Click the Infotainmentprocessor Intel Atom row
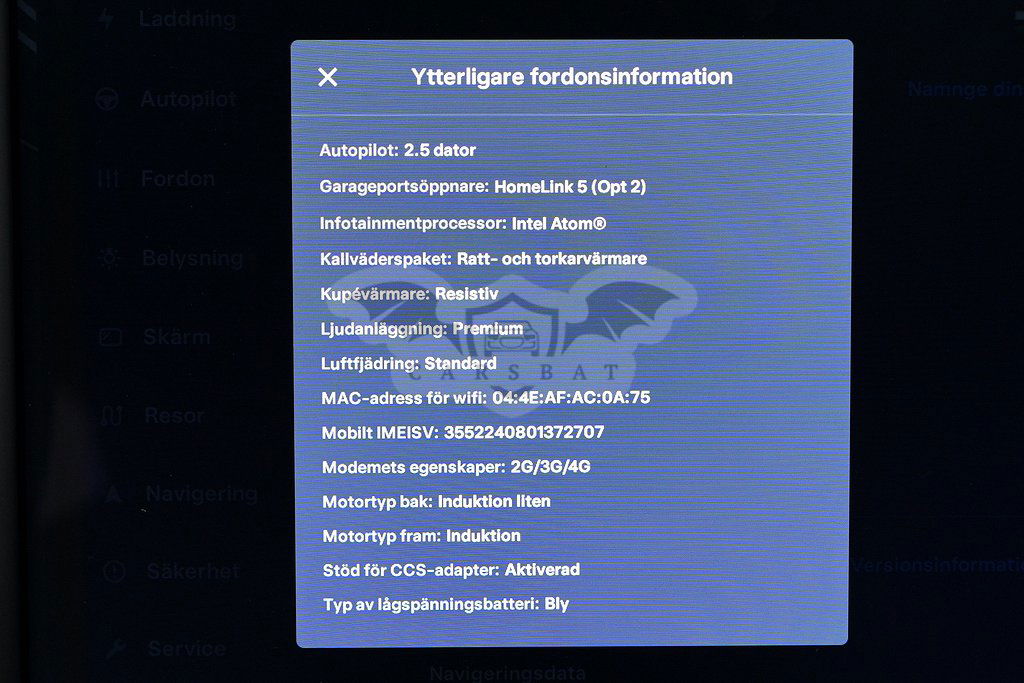 pos(462,223)
